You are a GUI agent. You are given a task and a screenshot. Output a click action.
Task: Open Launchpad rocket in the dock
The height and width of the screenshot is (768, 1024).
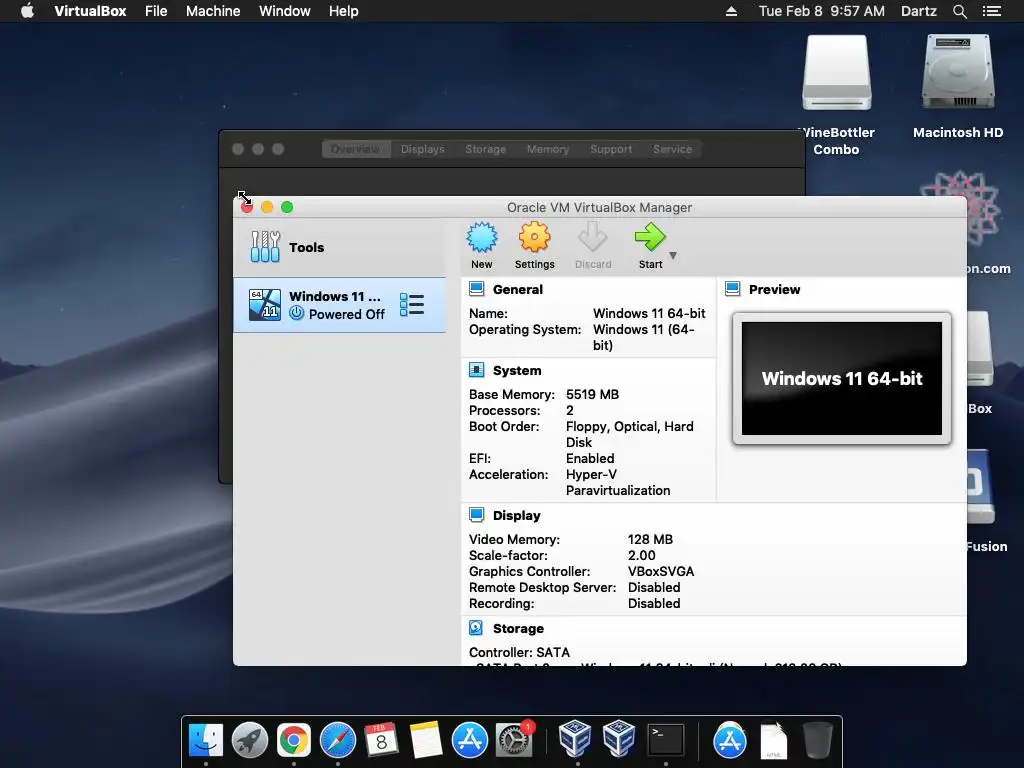tap(249, 740)
